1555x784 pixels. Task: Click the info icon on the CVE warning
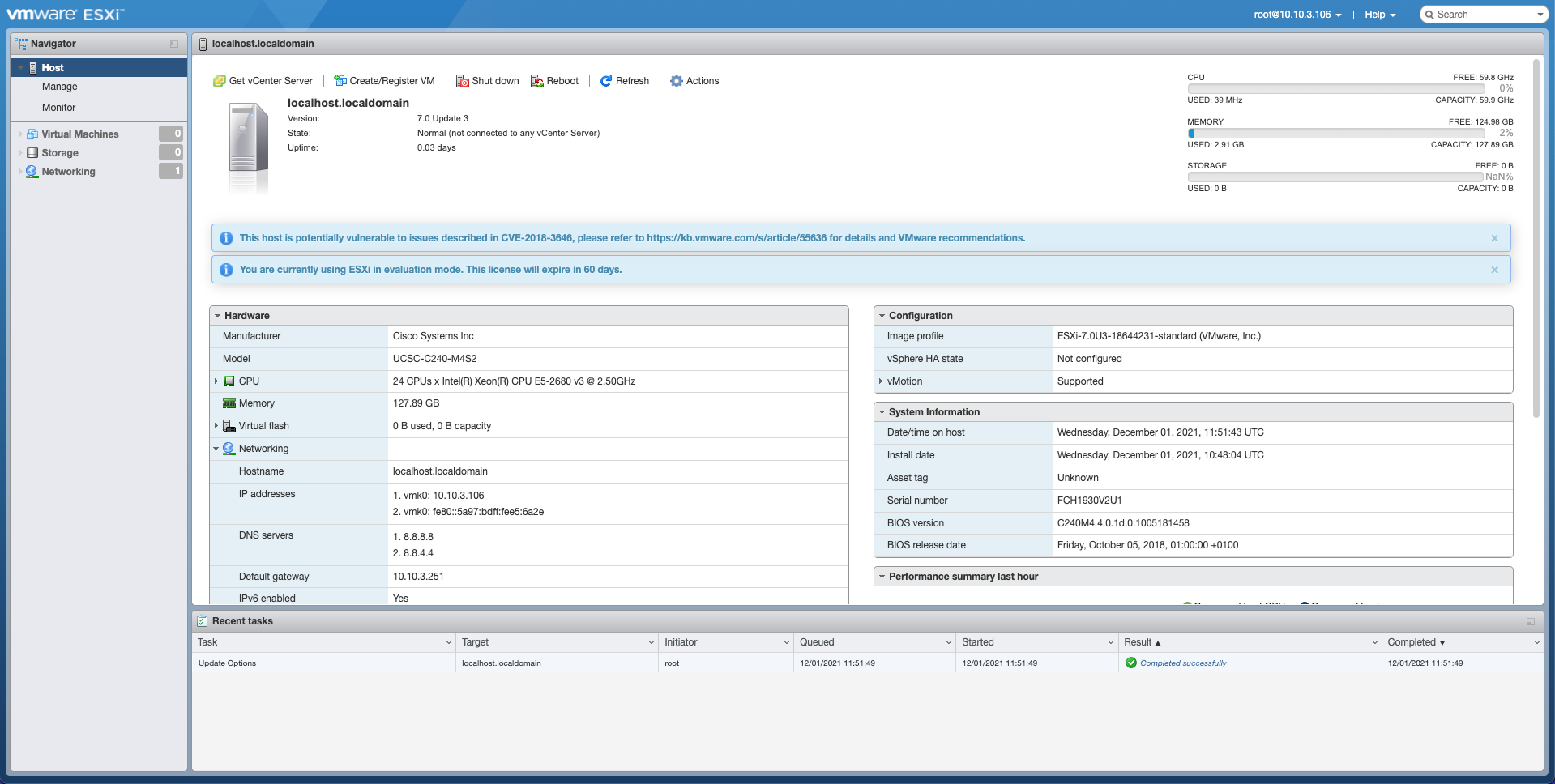(226, 238)
